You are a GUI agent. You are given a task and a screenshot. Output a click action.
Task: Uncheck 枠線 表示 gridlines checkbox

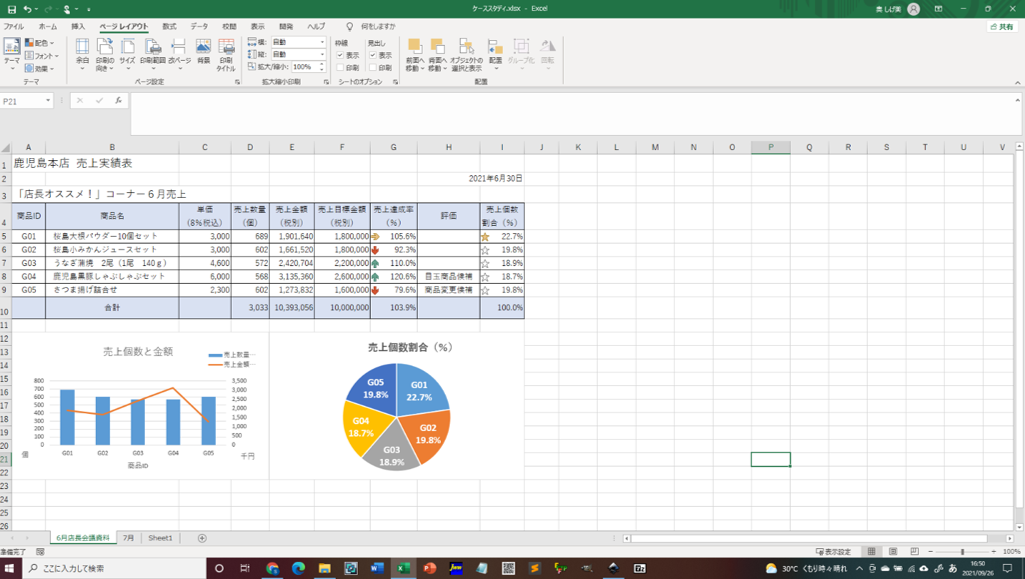(341, 55)
